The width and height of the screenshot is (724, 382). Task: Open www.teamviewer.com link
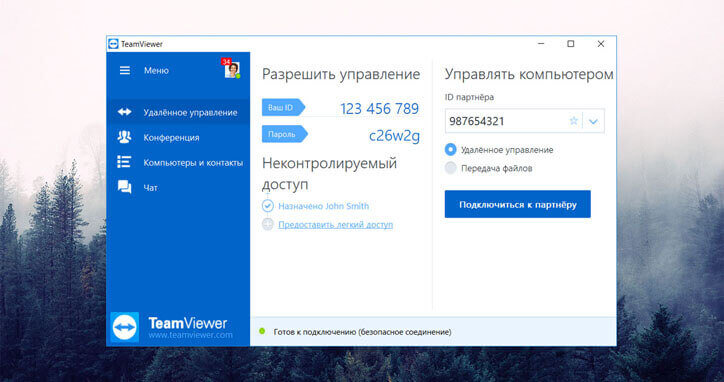pos(190,335)
